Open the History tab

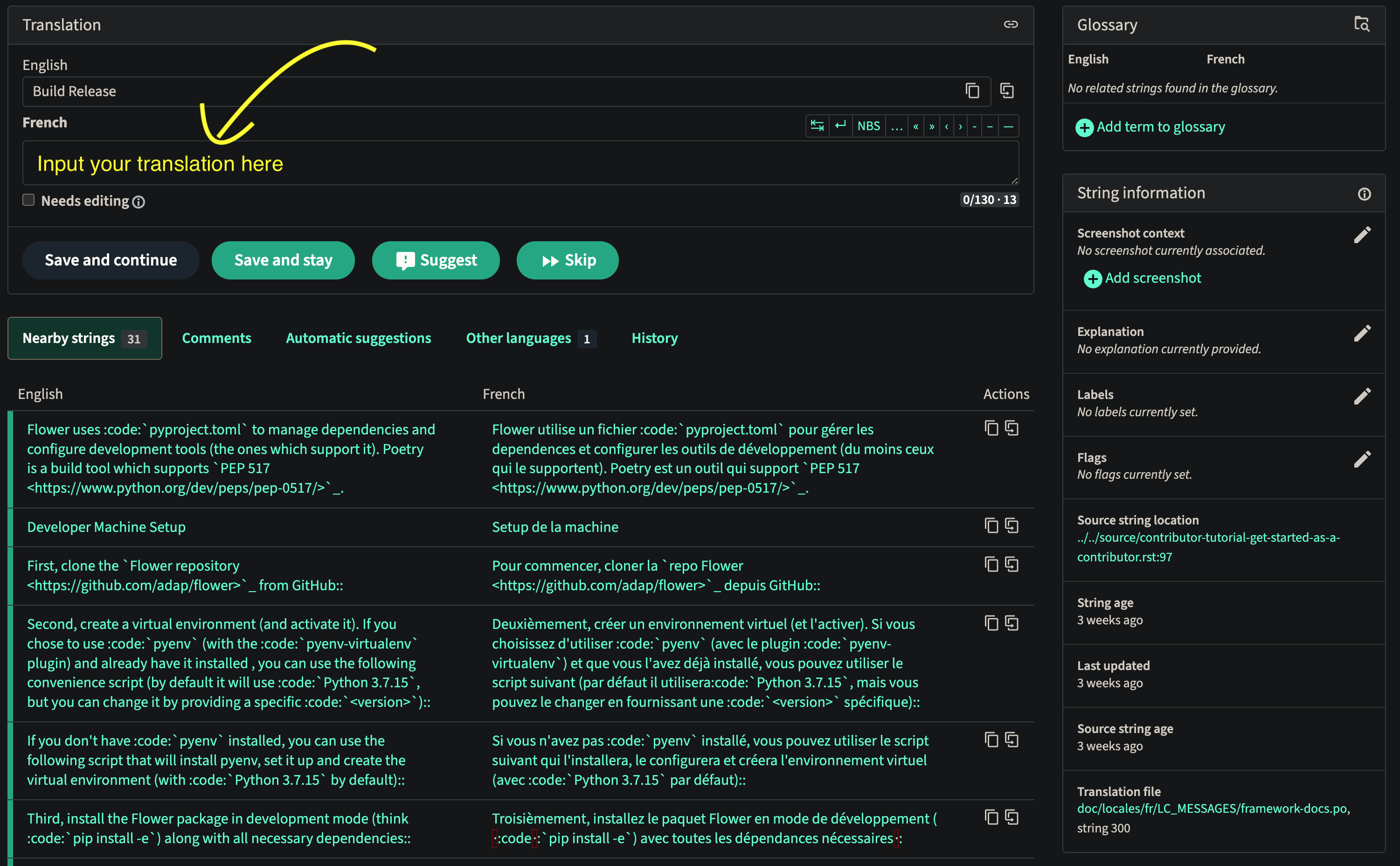(654, 338)
